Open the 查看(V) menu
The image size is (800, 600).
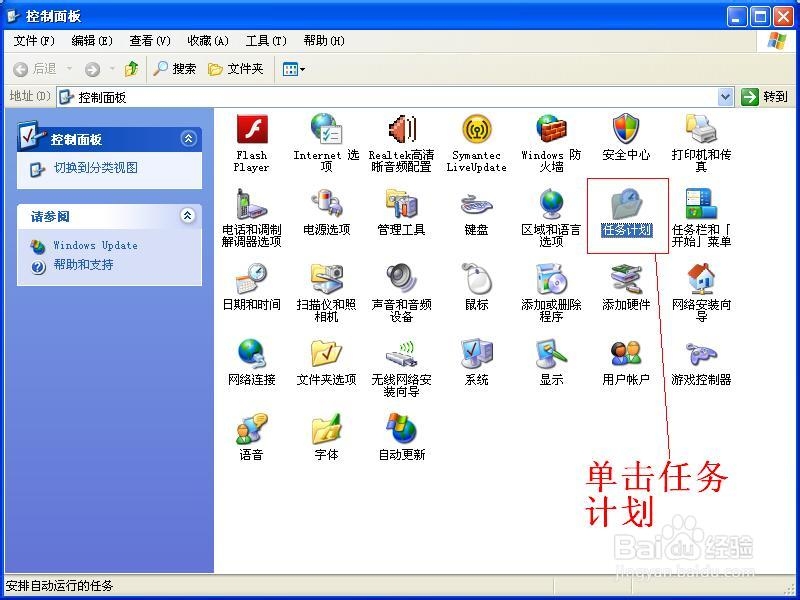click(x=149, y=41)
